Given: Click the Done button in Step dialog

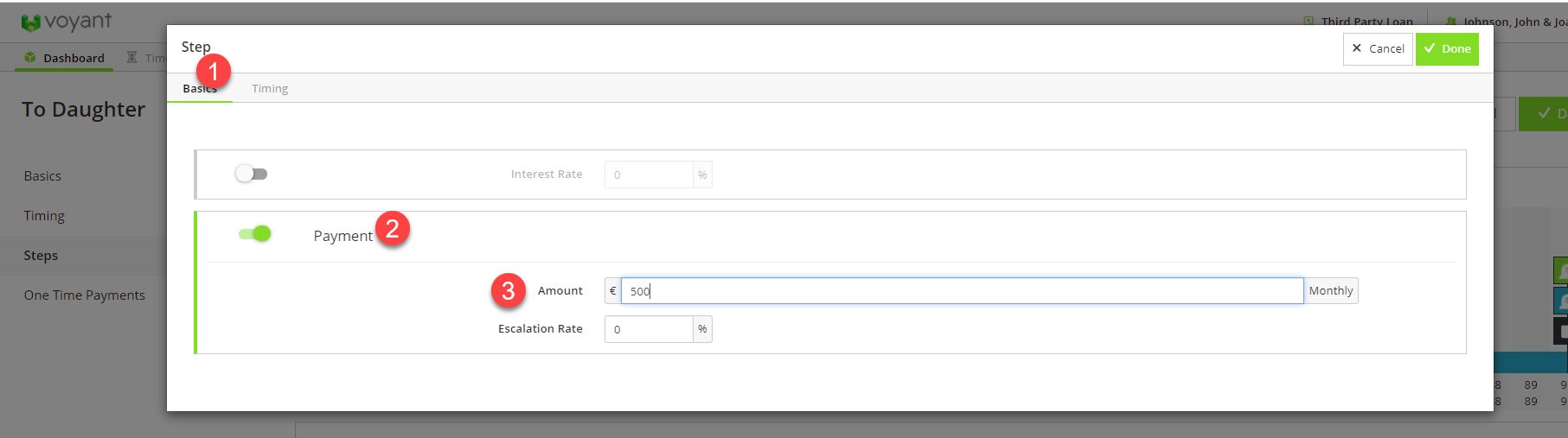Looking at the screenshot, I should pos(1447,49).
